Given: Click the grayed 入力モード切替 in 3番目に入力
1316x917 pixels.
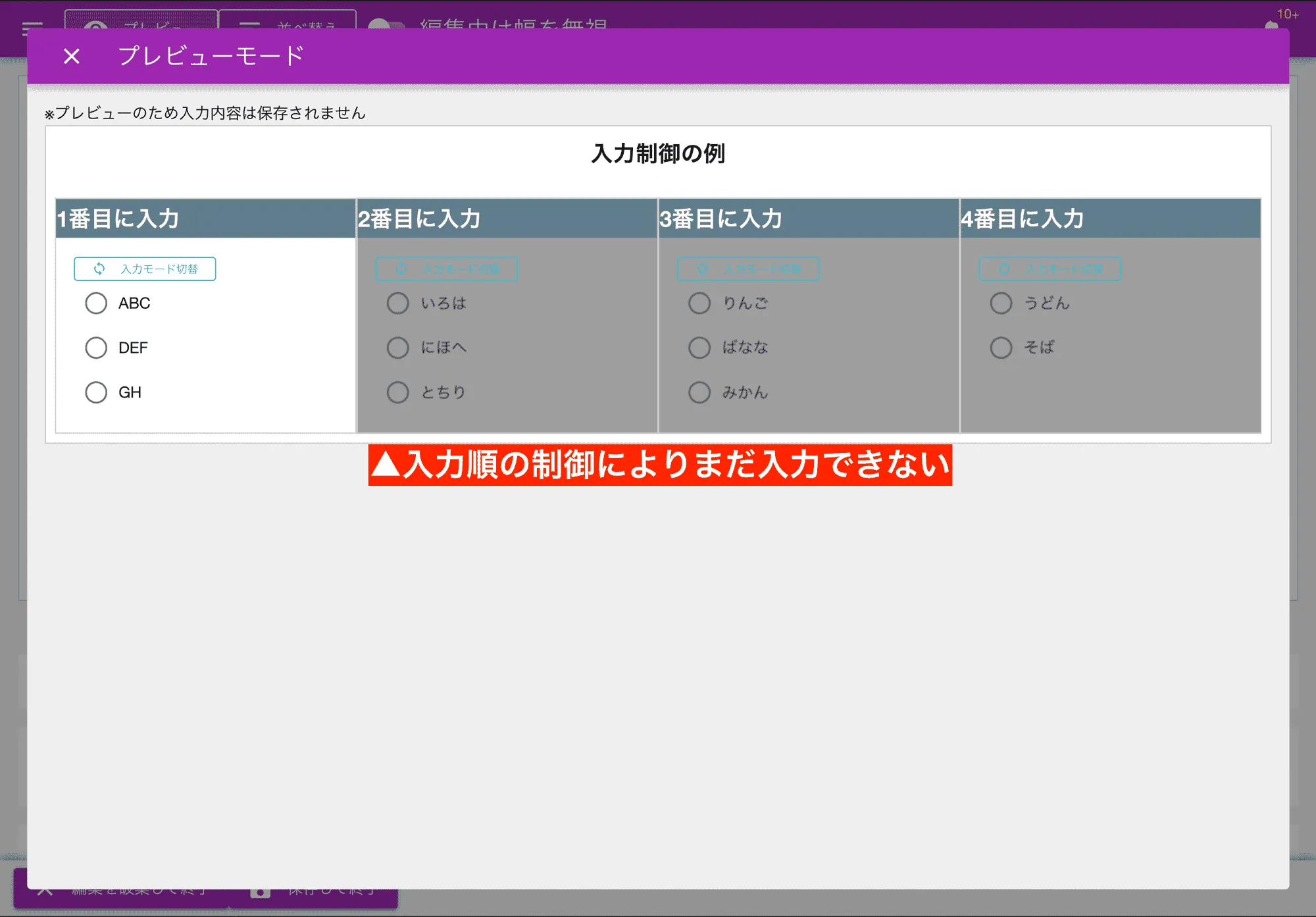Looking at the screenshot, I should click(748, 269).
